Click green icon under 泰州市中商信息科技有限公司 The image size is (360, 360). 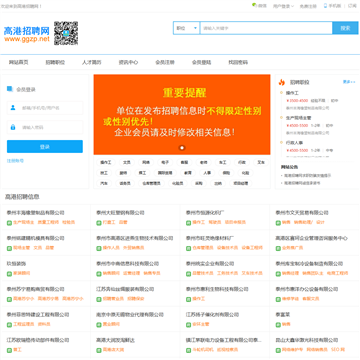tap(99, 274)
